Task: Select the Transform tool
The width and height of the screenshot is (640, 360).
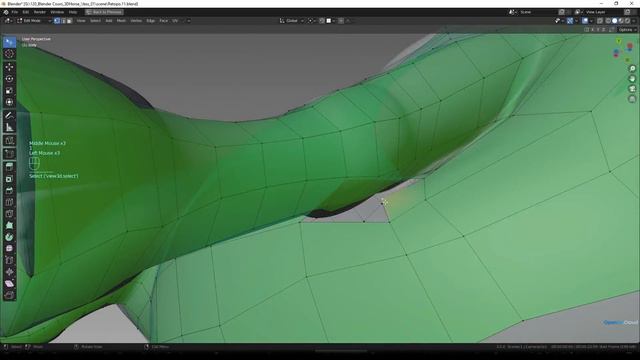Action: tap(9, 102)
